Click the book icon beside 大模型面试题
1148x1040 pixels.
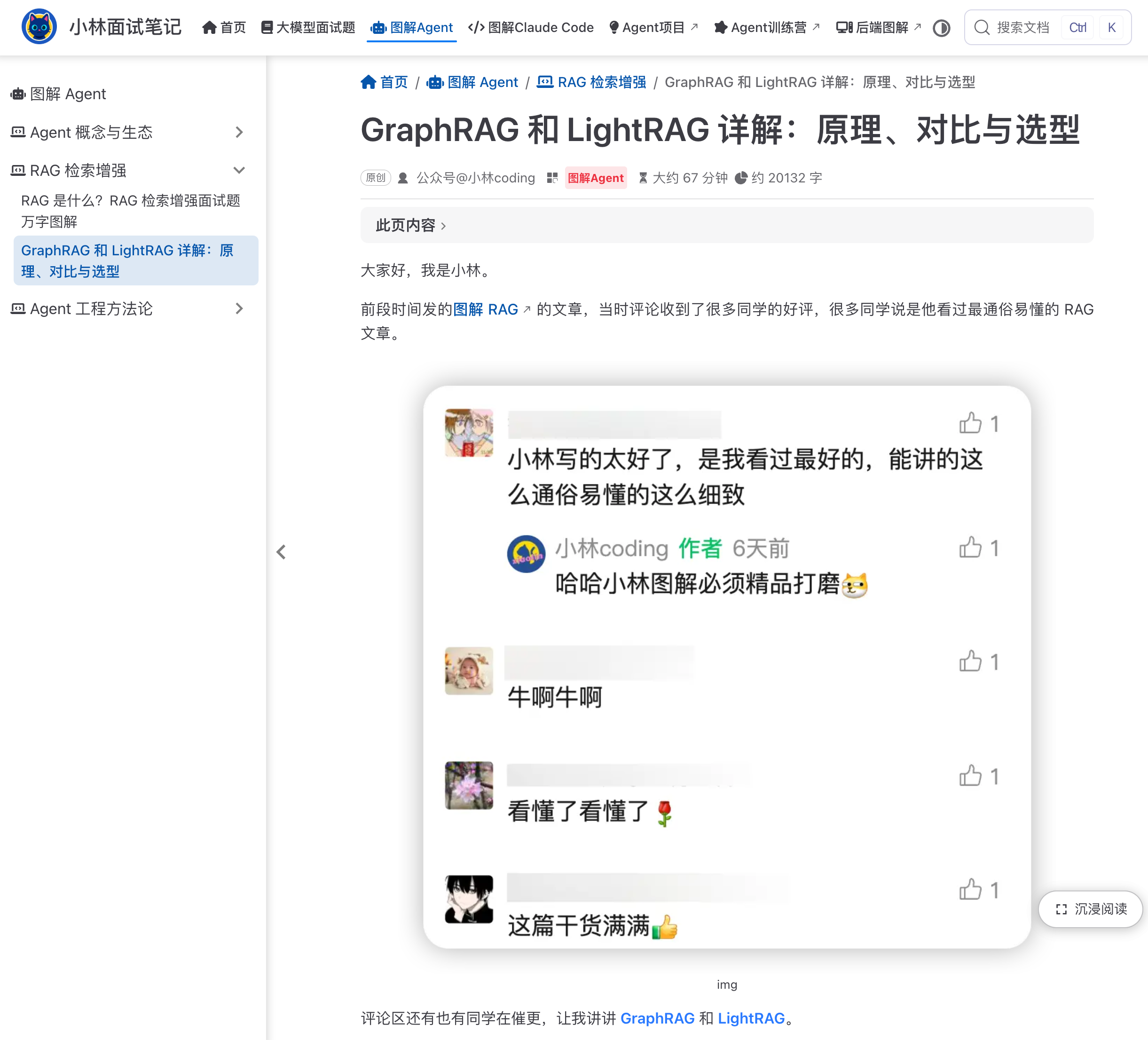click(267, 27)
